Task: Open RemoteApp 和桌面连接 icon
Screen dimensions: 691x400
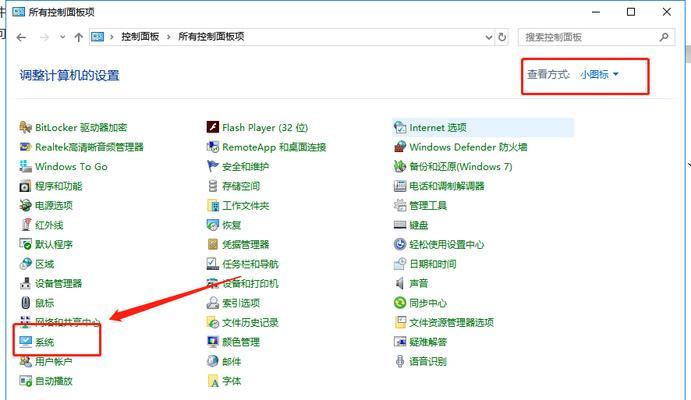Action: click(212, 147)
